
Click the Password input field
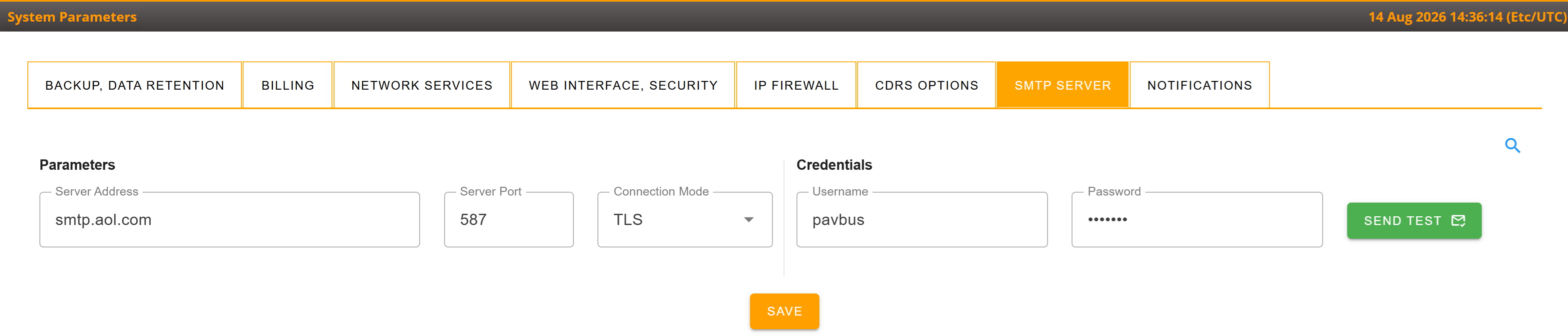coord(1197,220)
